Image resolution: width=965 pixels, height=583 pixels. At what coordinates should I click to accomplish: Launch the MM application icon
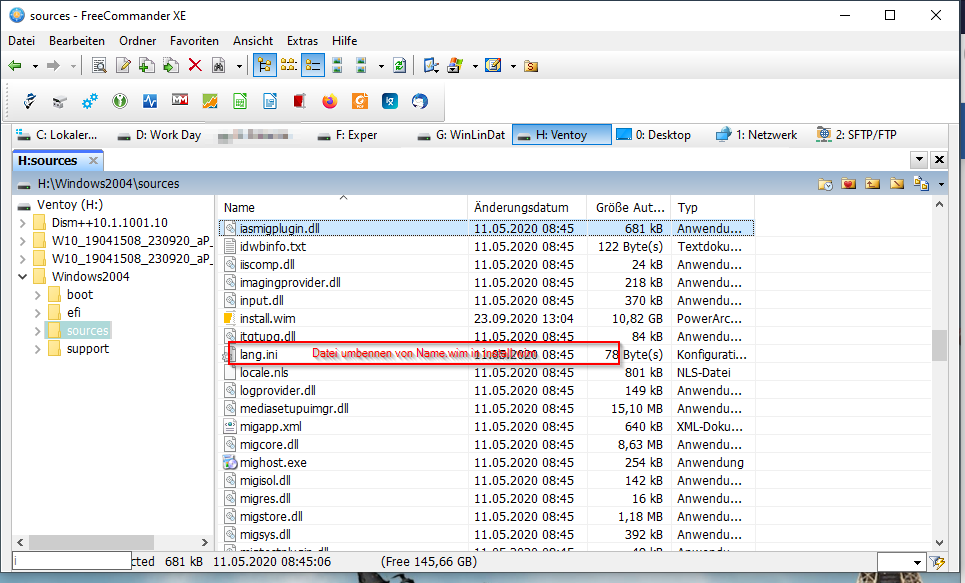pos(180,100)
